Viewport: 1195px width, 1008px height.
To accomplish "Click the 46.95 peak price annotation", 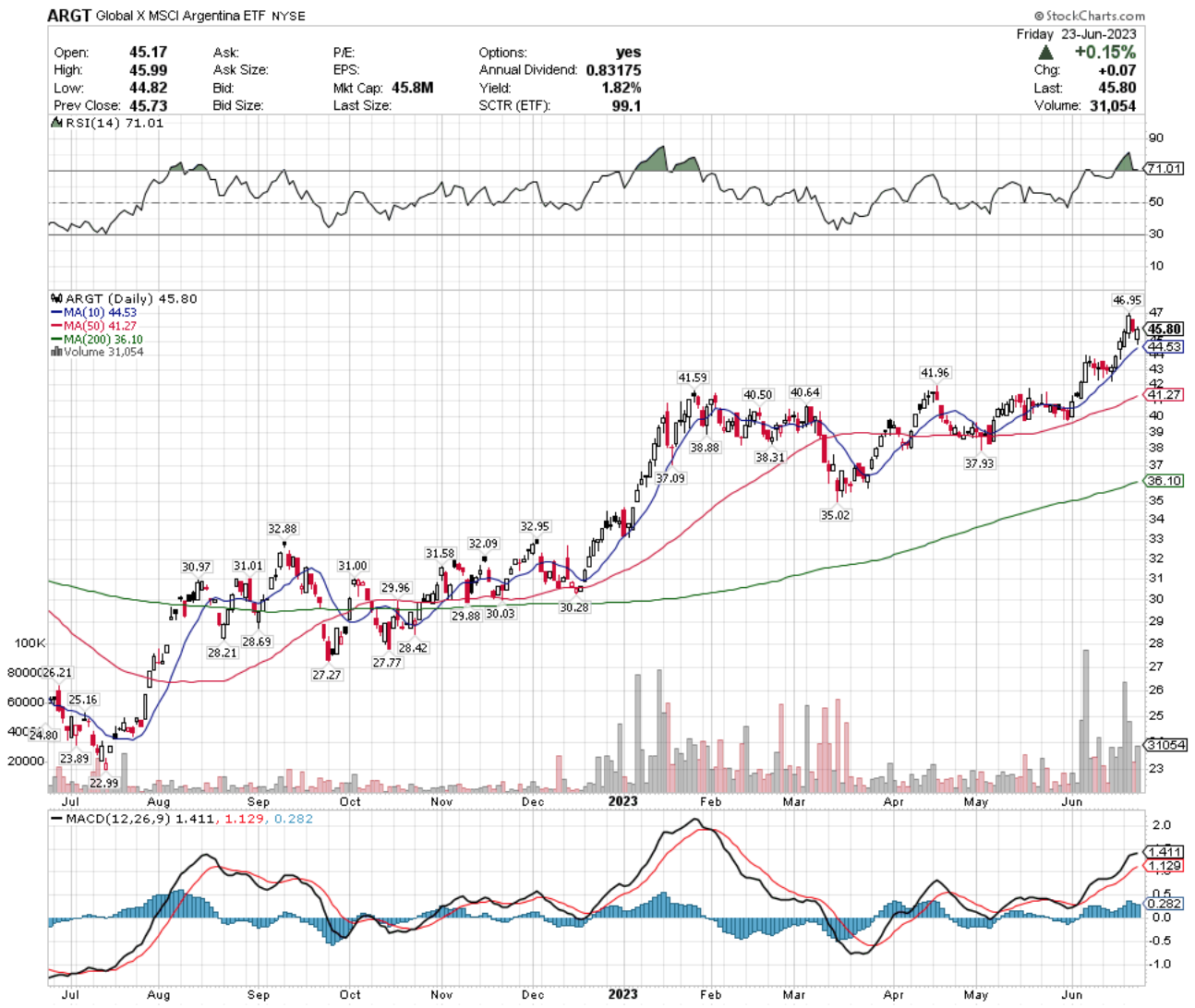I will click(1127, 300).
